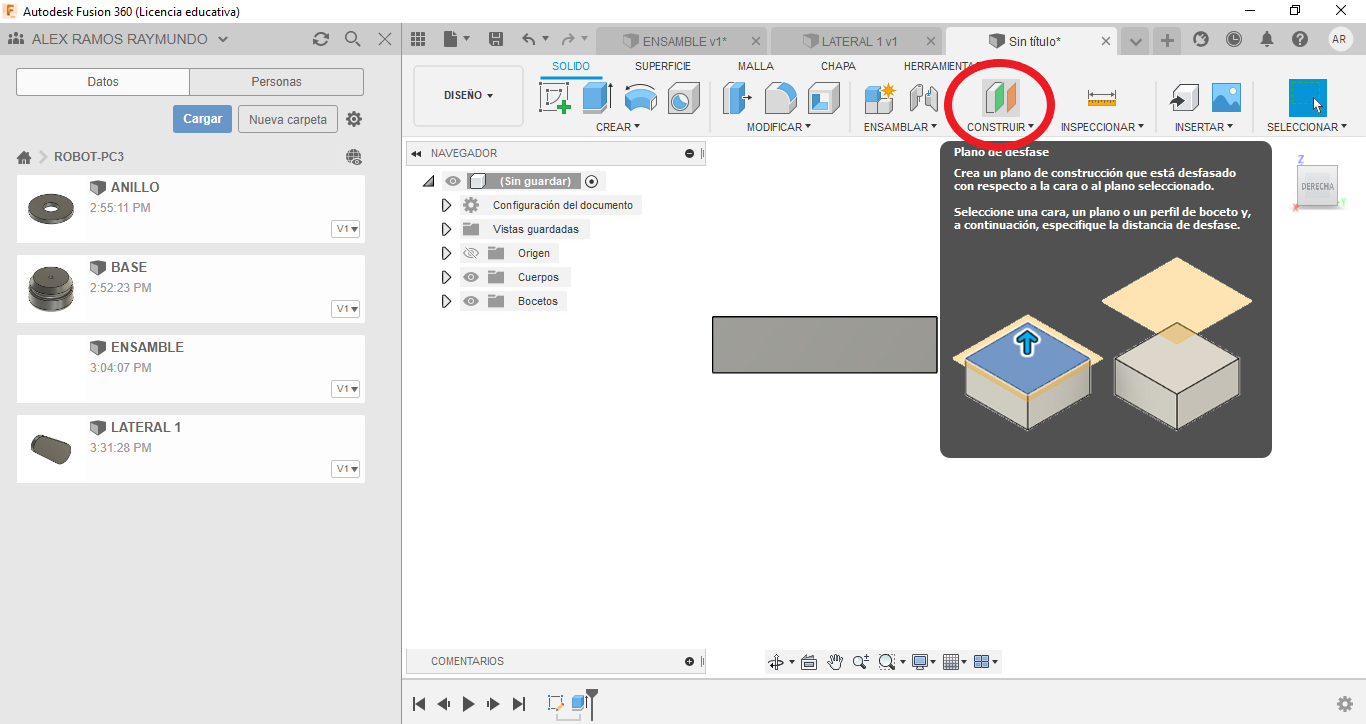Switch to the Personas tab
The width and height of the screenshot is (1366, 724).
tap(277, 82)
